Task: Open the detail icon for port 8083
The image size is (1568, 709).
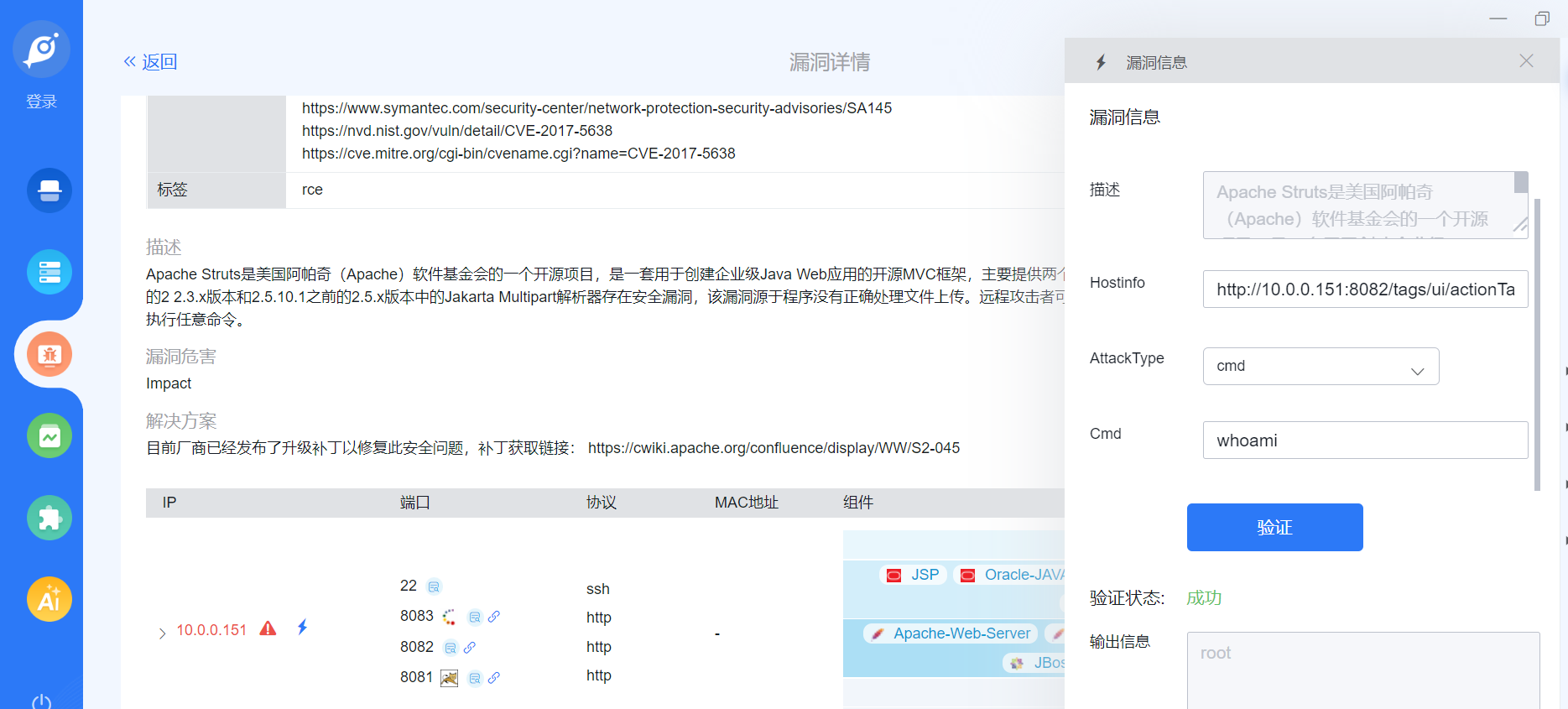Action: 475,617
